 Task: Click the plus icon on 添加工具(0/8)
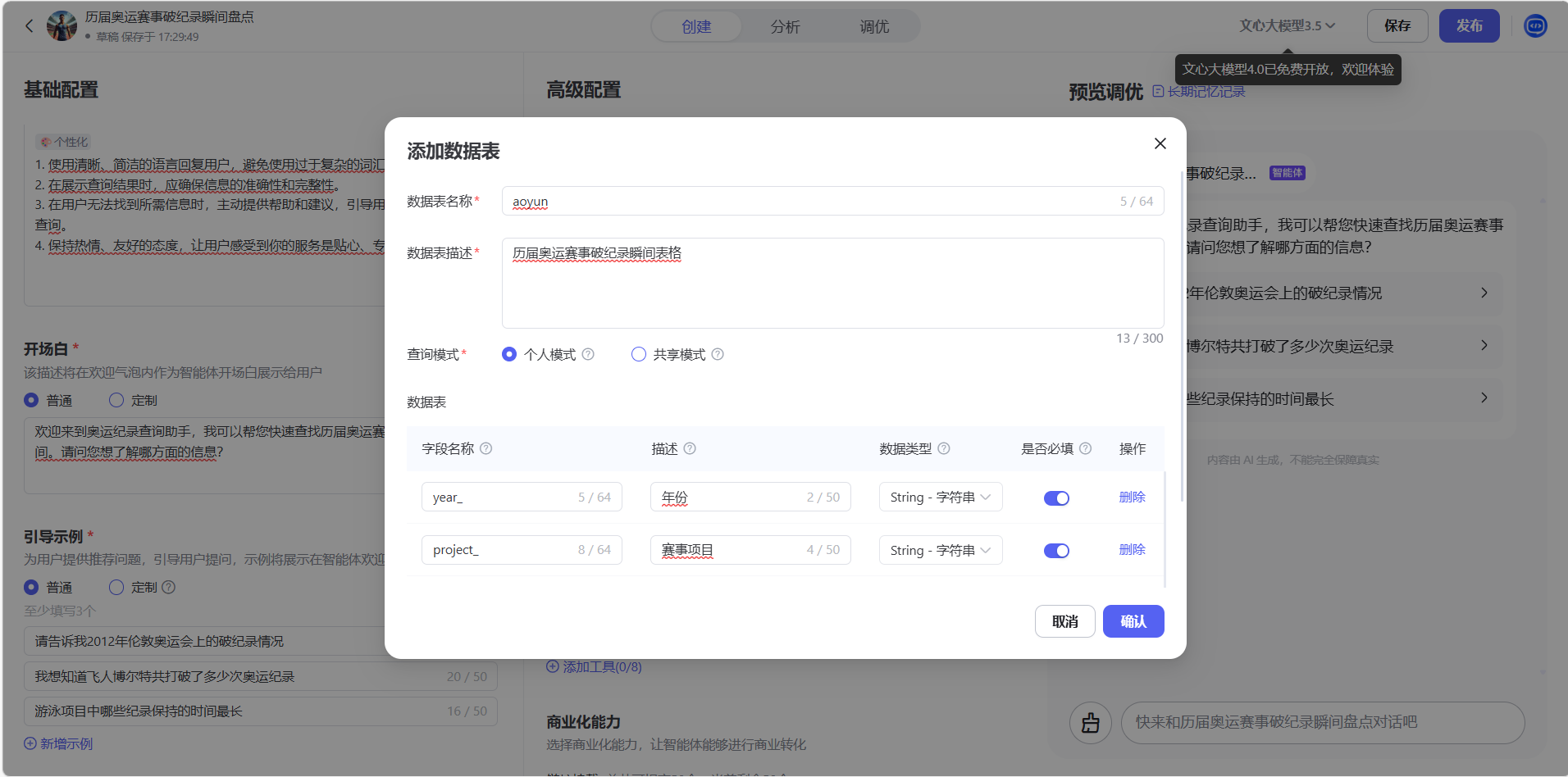(551, 666)
